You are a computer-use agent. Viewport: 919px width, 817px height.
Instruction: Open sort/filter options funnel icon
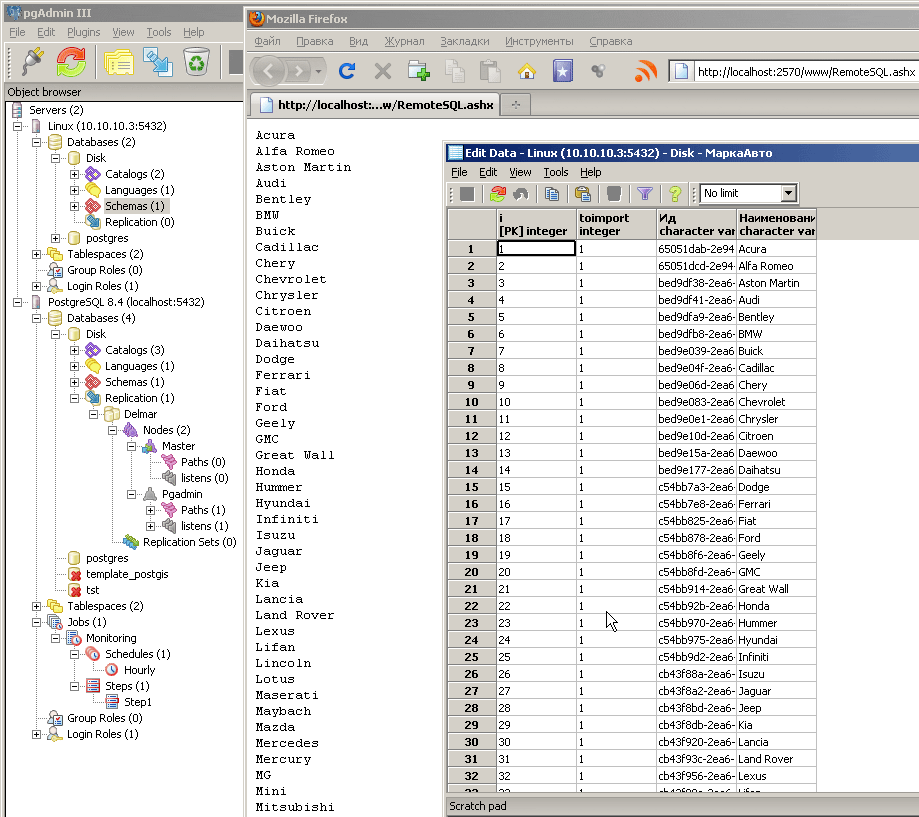click(645, 193)
